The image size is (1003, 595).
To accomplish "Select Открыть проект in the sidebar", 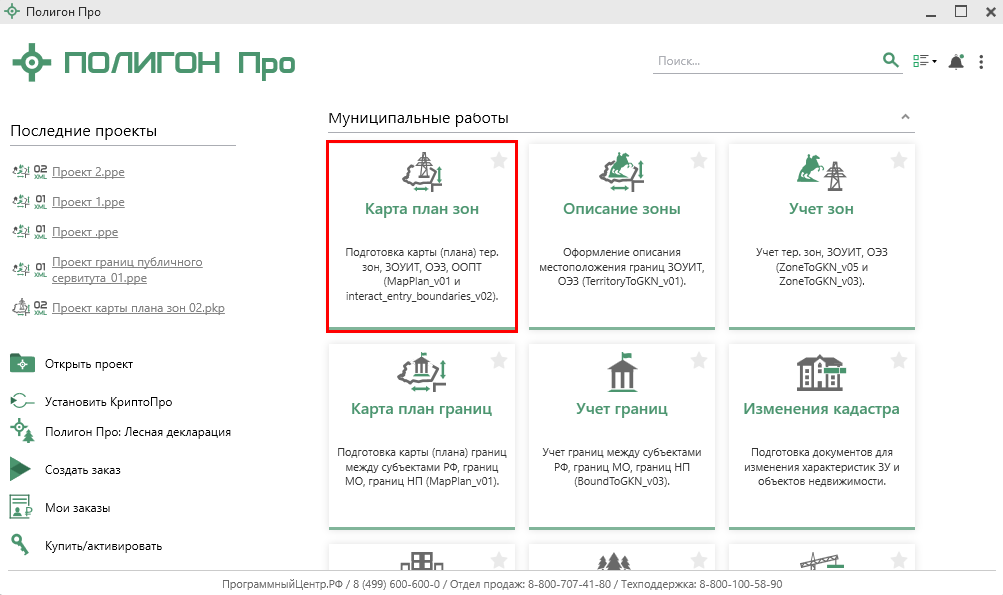I will [88, 364].
